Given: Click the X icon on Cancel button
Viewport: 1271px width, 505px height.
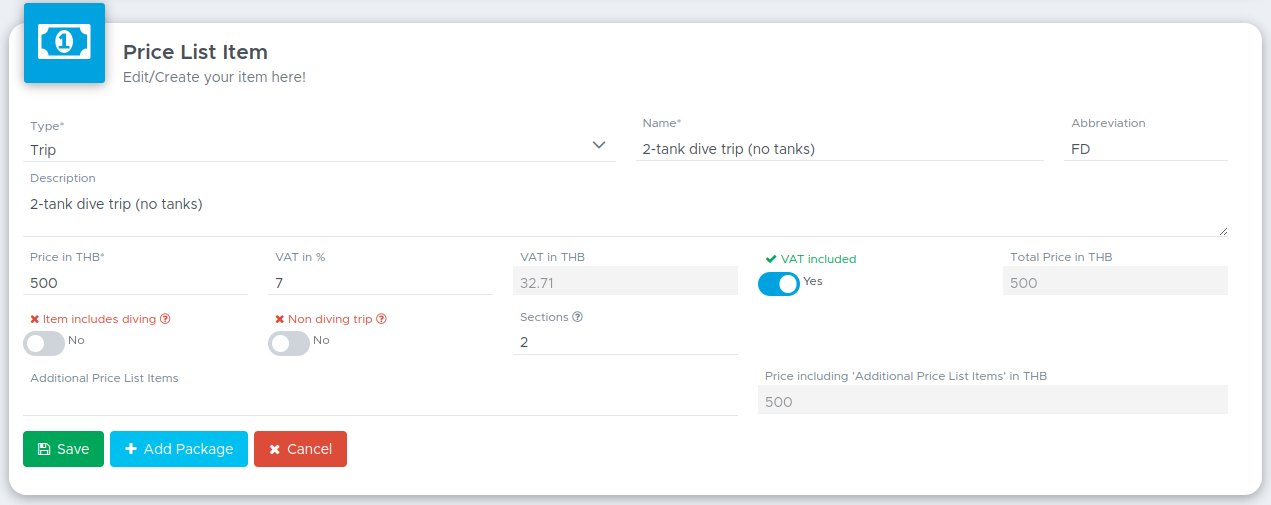Looking at the screenshot, I should click(275, 450).
